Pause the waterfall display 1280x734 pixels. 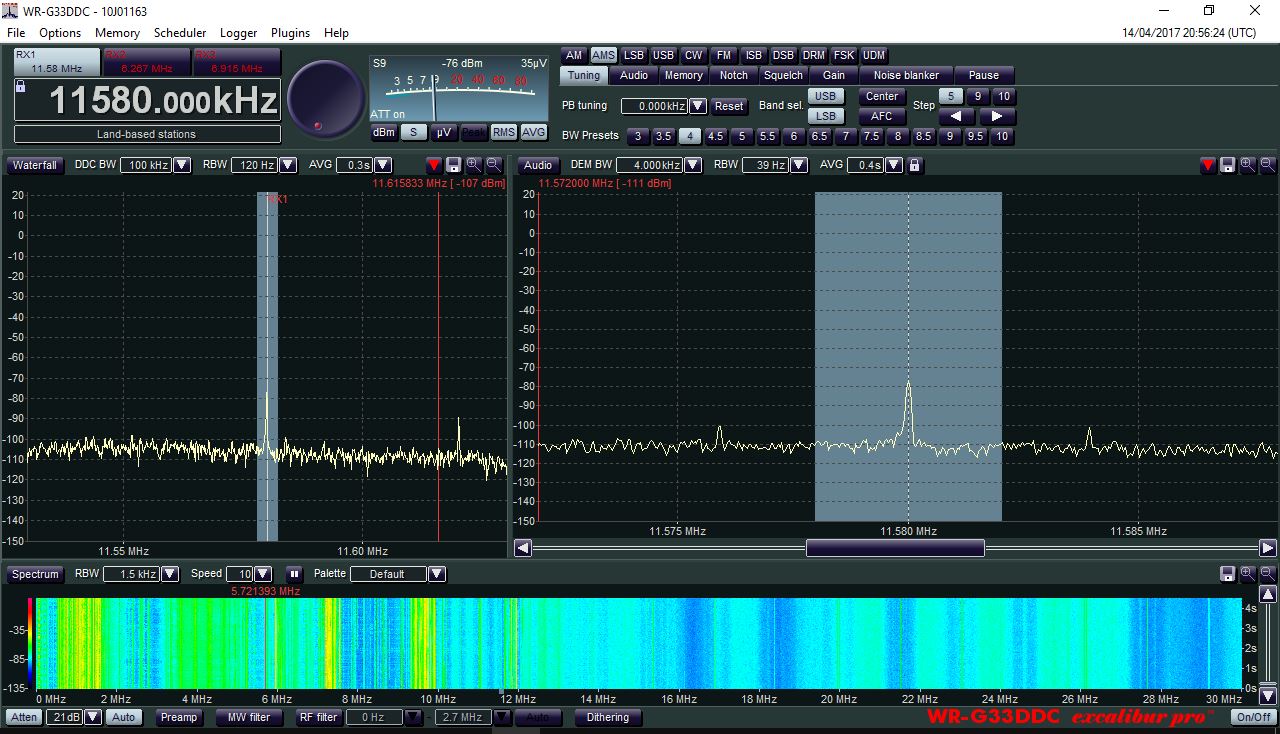[x=294, y=574]
